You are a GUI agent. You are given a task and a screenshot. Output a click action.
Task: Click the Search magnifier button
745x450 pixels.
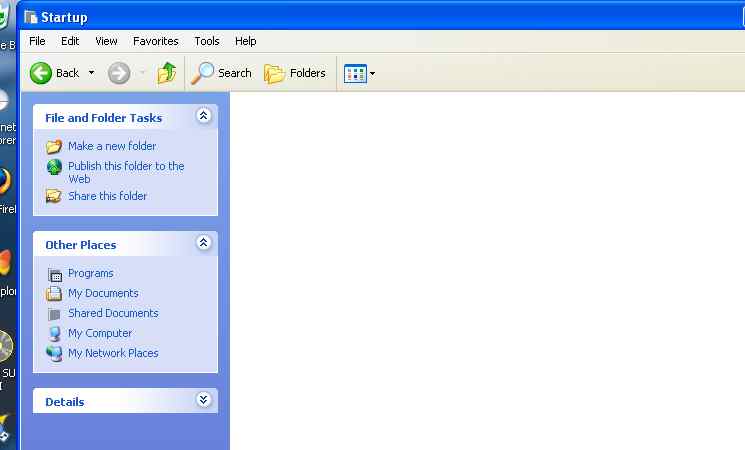pos(221,73)
